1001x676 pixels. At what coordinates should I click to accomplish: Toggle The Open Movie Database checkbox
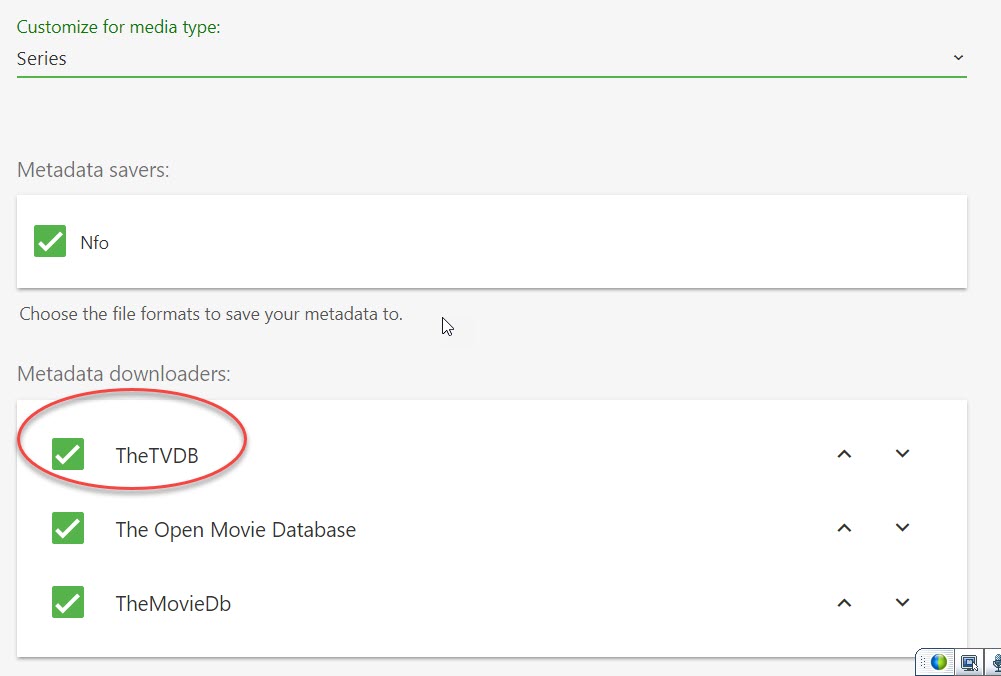tap(68, 528)
